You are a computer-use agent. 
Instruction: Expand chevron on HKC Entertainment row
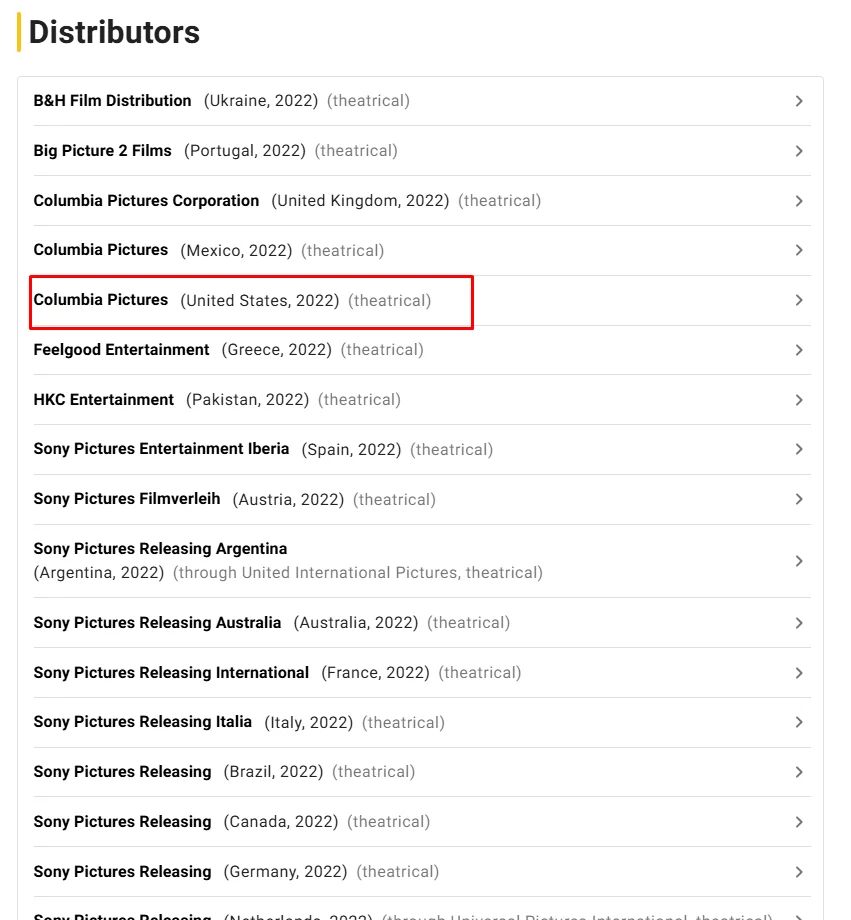point(799,400)
